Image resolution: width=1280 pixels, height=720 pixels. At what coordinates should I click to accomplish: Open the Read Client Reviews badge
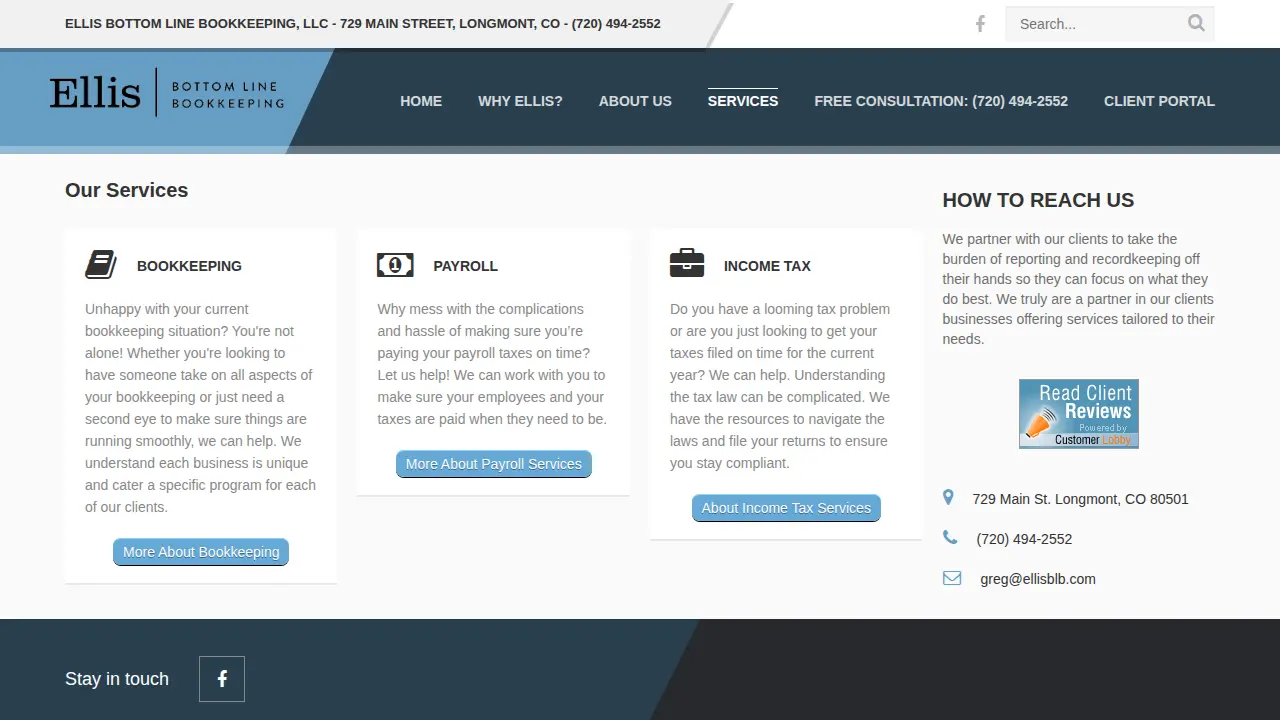1079,414
